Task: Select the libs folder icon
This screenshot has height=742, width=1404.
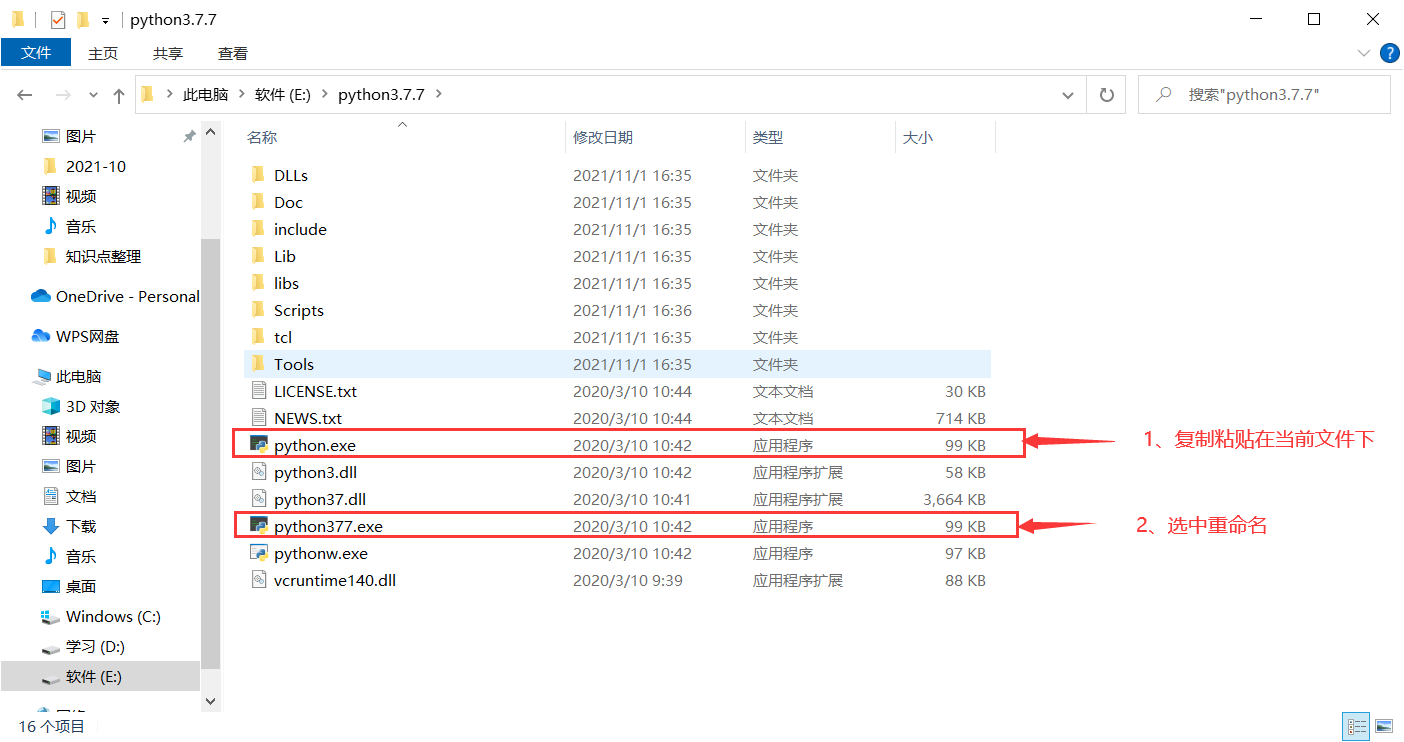Action: (258, 283)
